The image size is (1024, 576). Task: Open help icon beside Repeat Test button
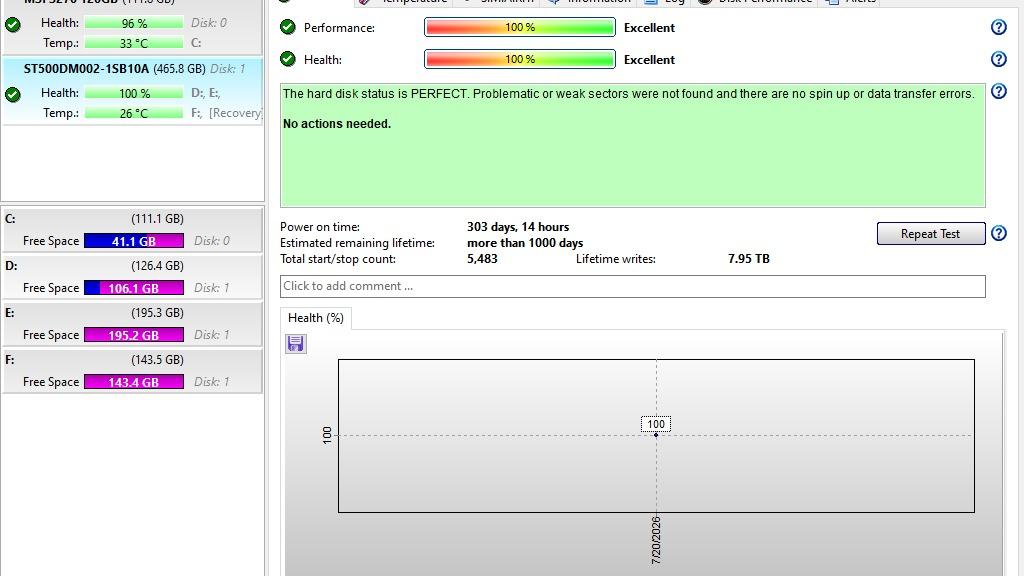point(999,233)
